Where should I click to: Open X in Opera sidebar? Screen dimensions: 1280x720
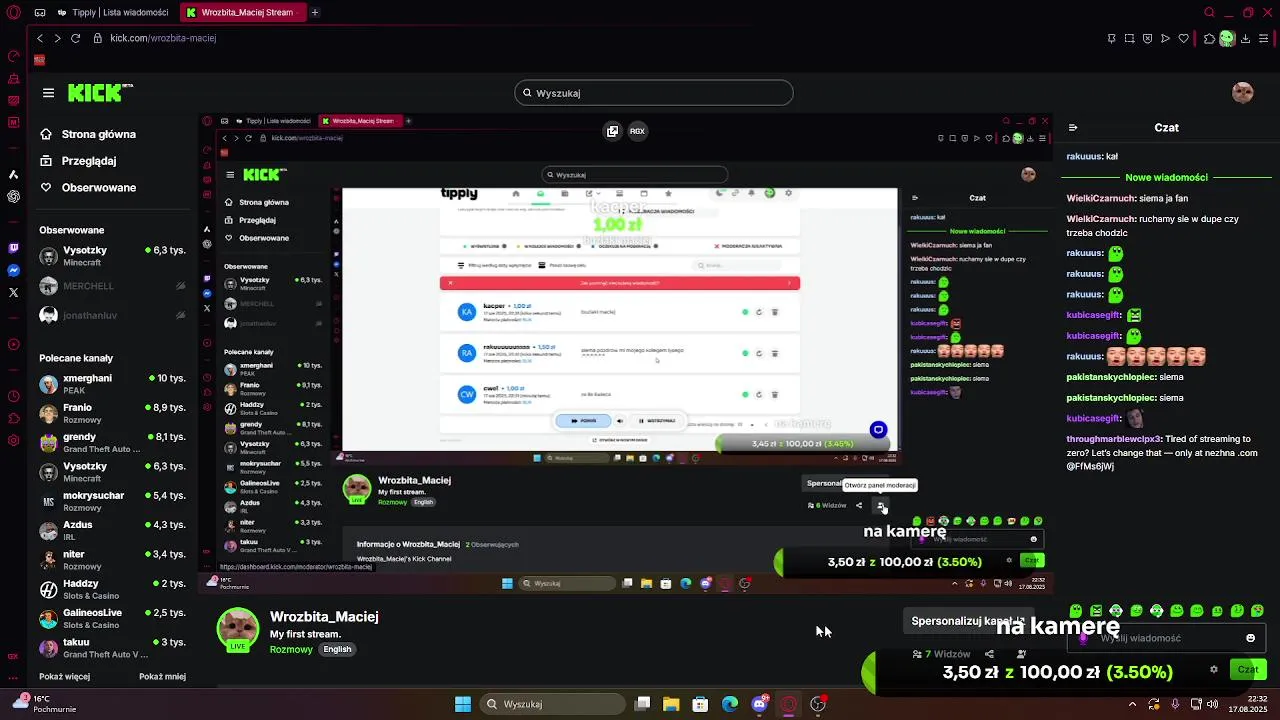pos(13,293)
